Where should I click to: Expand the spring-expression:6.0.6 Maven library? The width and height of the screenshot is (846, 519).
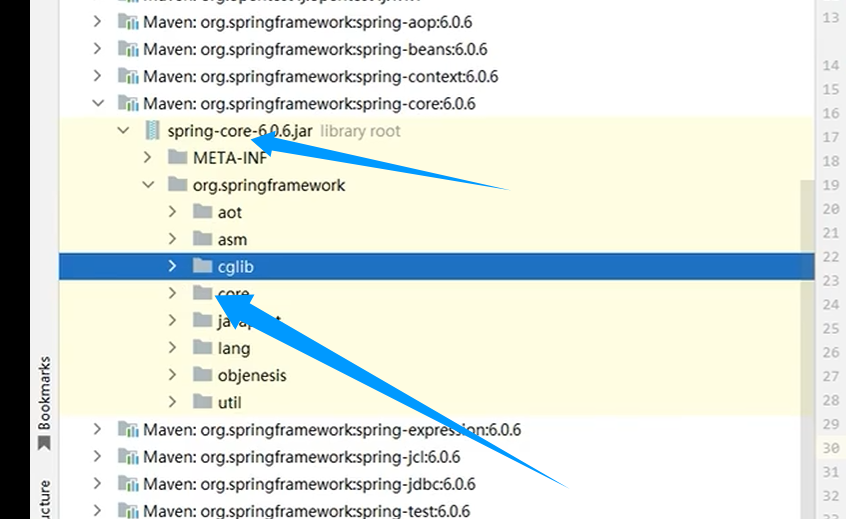(x=97, y=429)
